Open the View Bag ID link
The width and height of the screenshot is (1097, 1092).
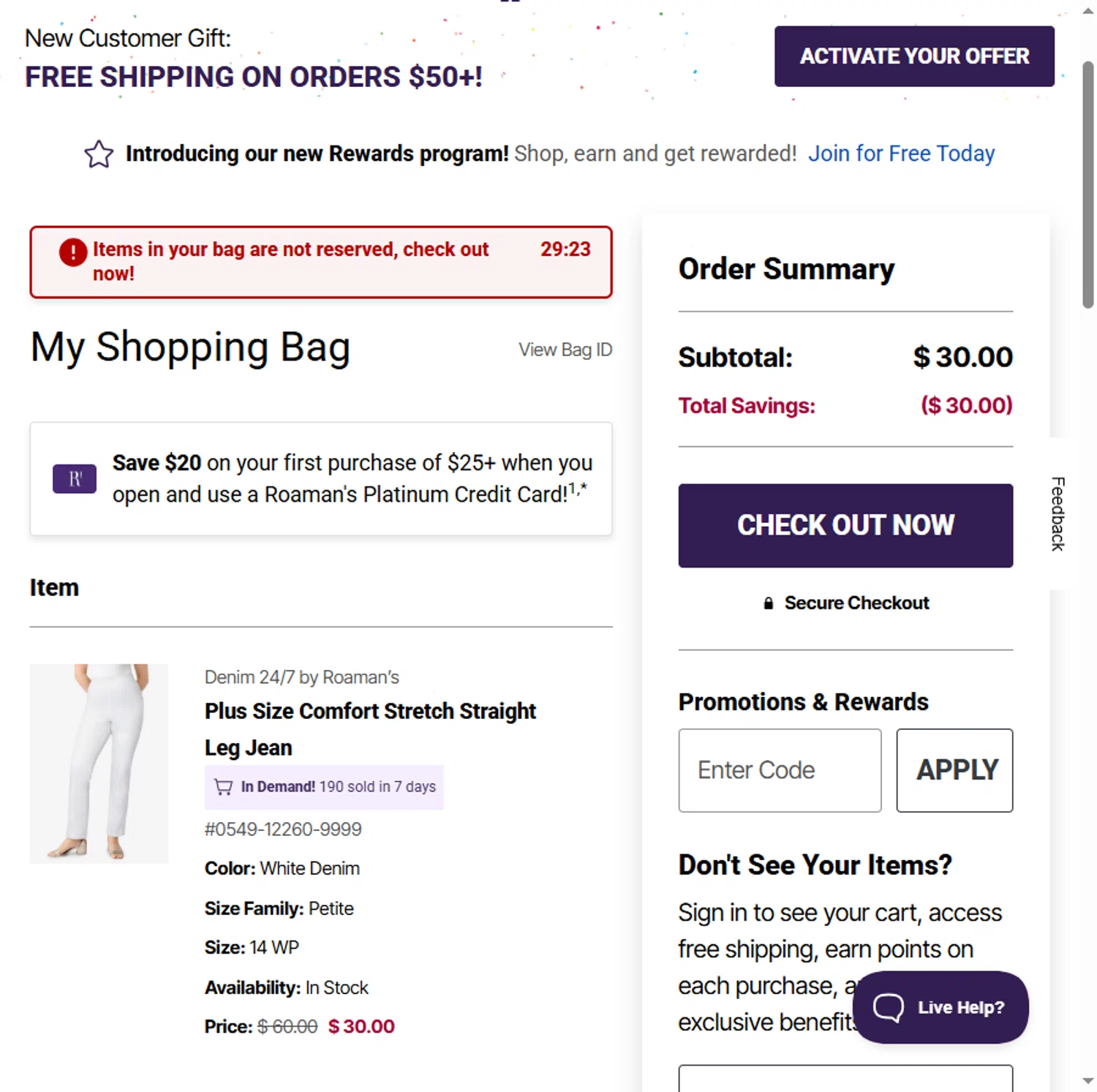[x=565, y=350]
